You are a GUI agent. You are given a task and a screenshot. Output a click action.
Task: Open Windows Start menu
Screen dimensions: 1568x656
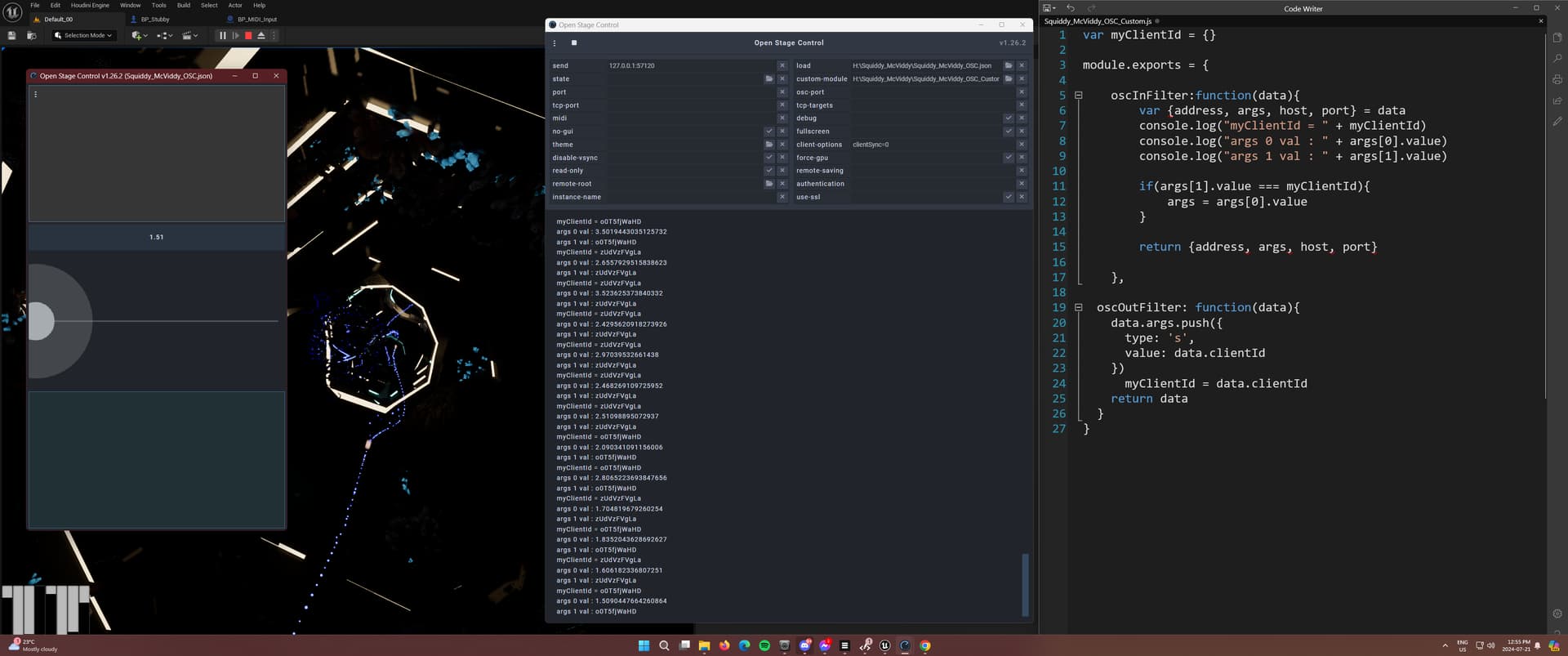[644, 645]
